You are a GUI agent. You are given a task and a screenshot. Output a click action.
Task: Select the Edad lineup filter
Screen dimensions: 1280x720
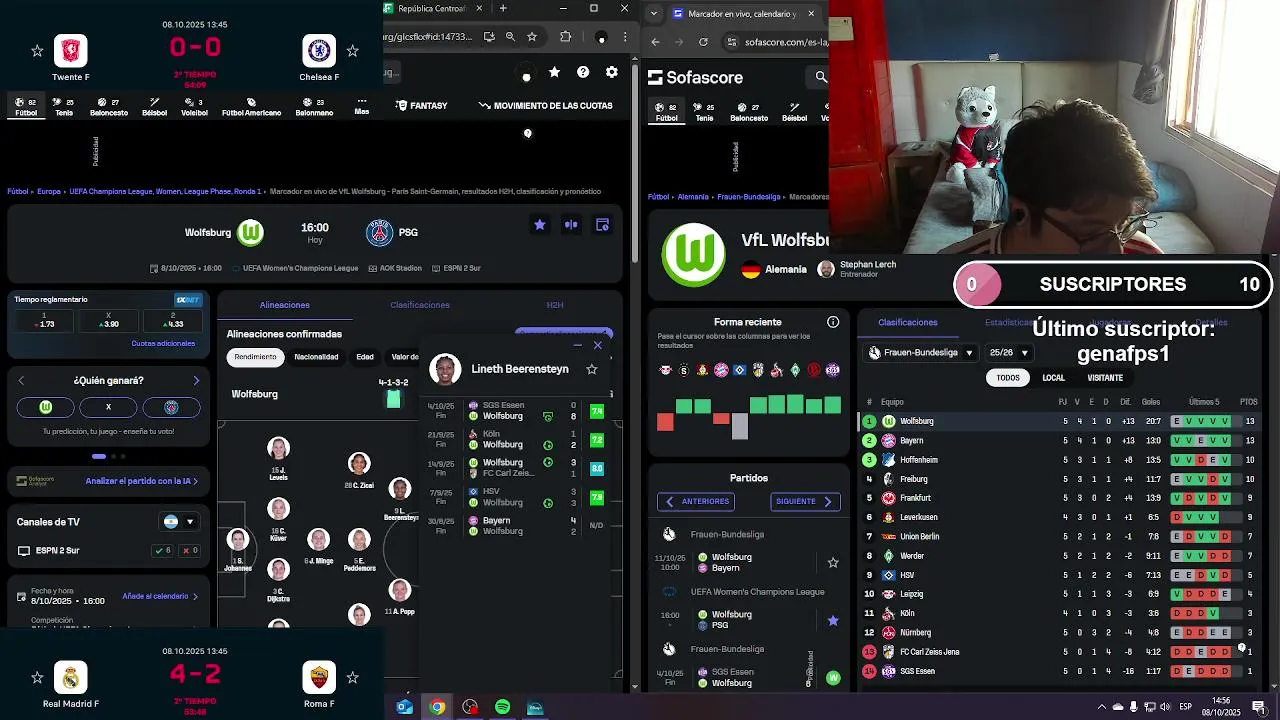pos(365,357)
